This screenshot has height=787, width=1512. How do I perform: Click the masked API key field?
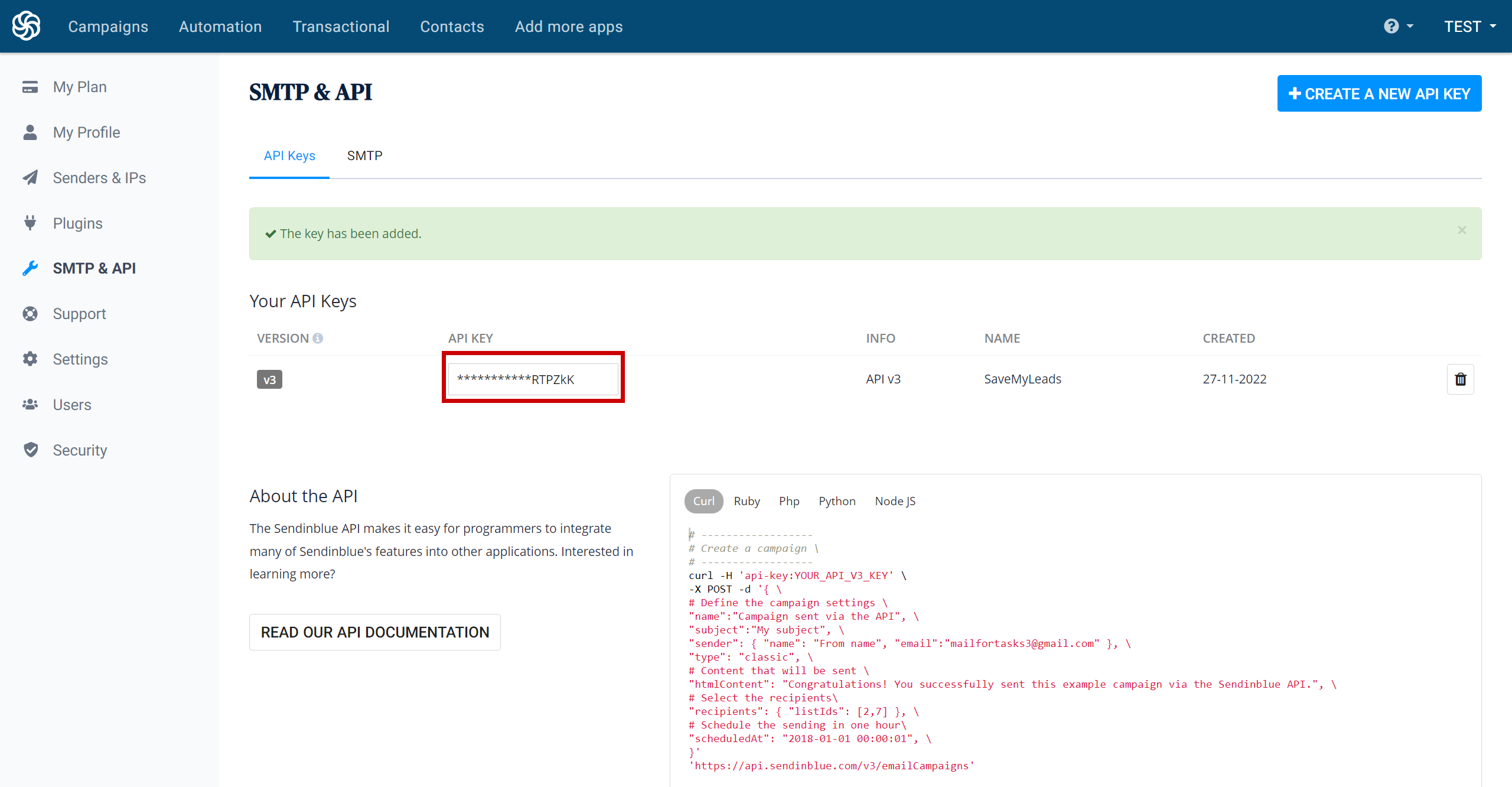tap(533, 379)
